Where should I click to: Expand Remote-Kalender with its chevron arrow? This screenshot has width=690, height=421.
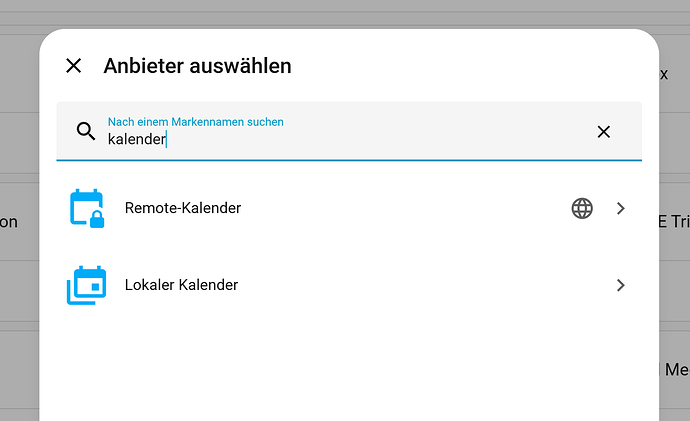click(x=620, y=208)
